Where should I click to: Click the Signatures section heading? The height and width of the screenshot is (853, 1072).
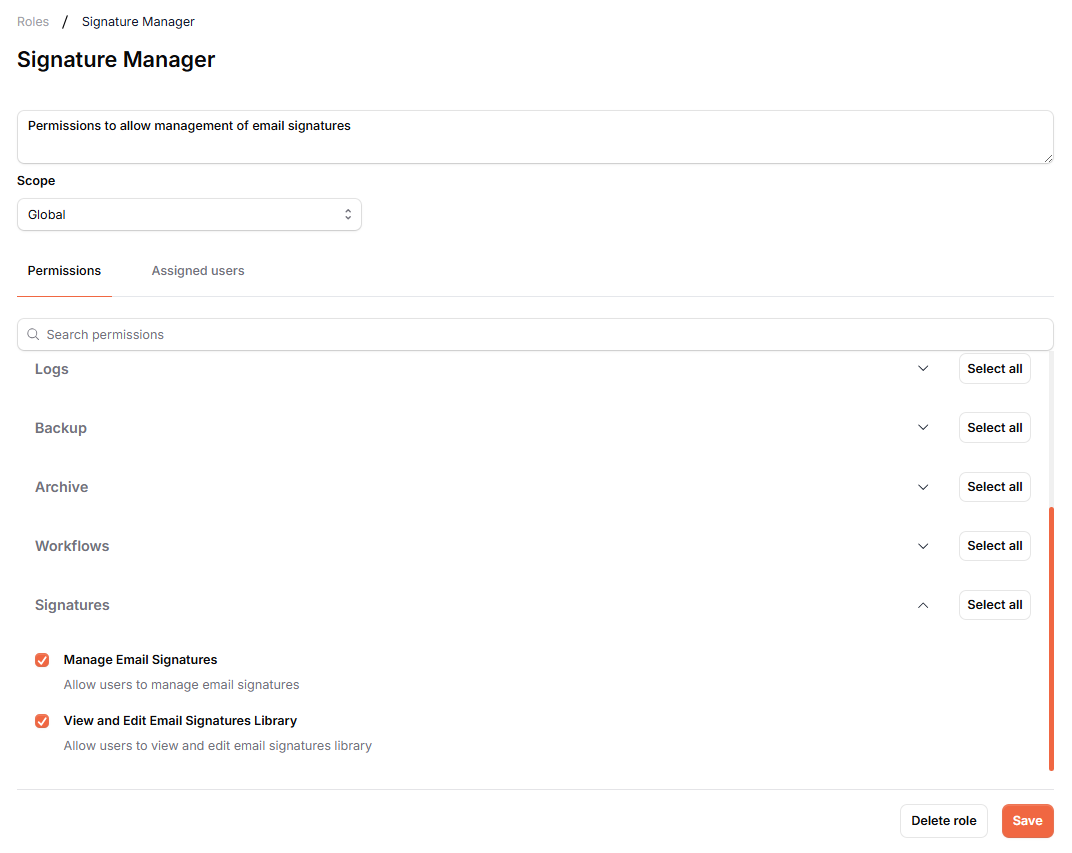(72, 605)
